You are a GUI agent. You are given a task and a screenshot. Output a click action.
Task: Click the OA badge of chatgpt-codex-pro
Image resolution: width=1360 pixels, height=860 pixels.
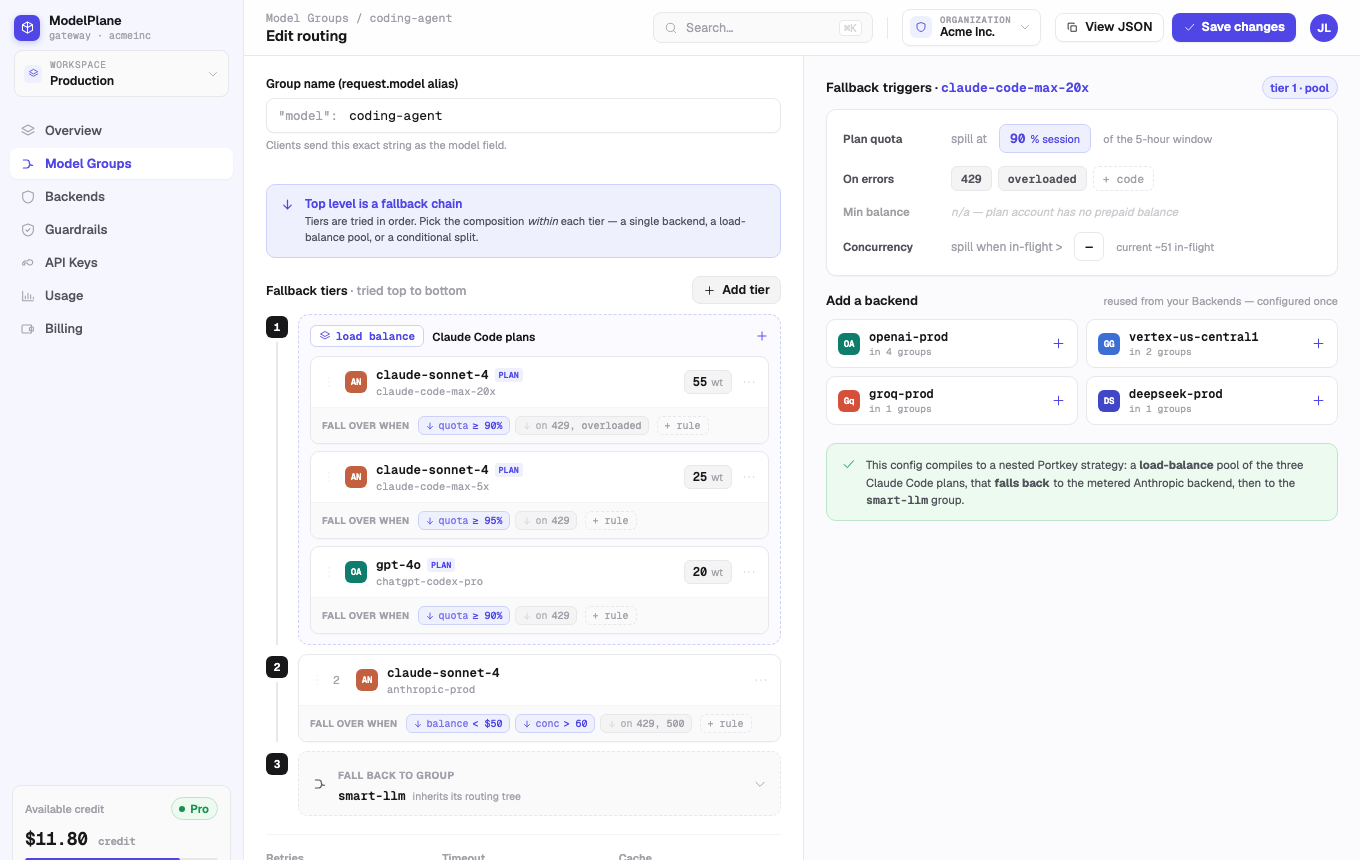point(356,571)
